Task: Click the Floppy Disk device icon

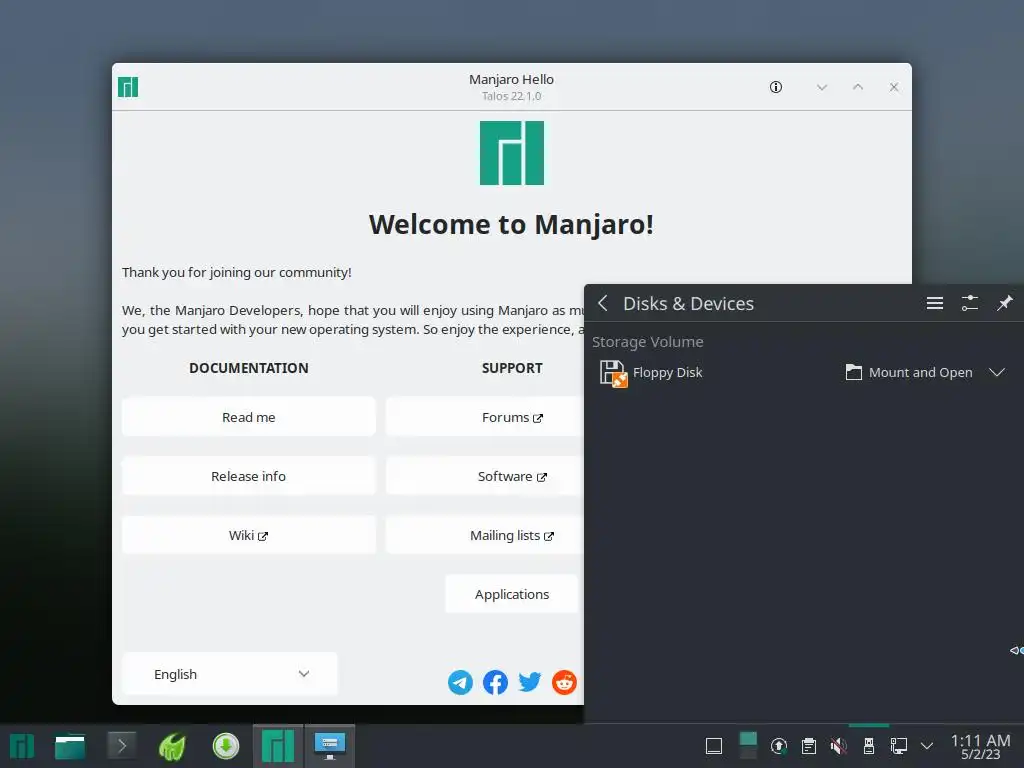Action: 613,373
